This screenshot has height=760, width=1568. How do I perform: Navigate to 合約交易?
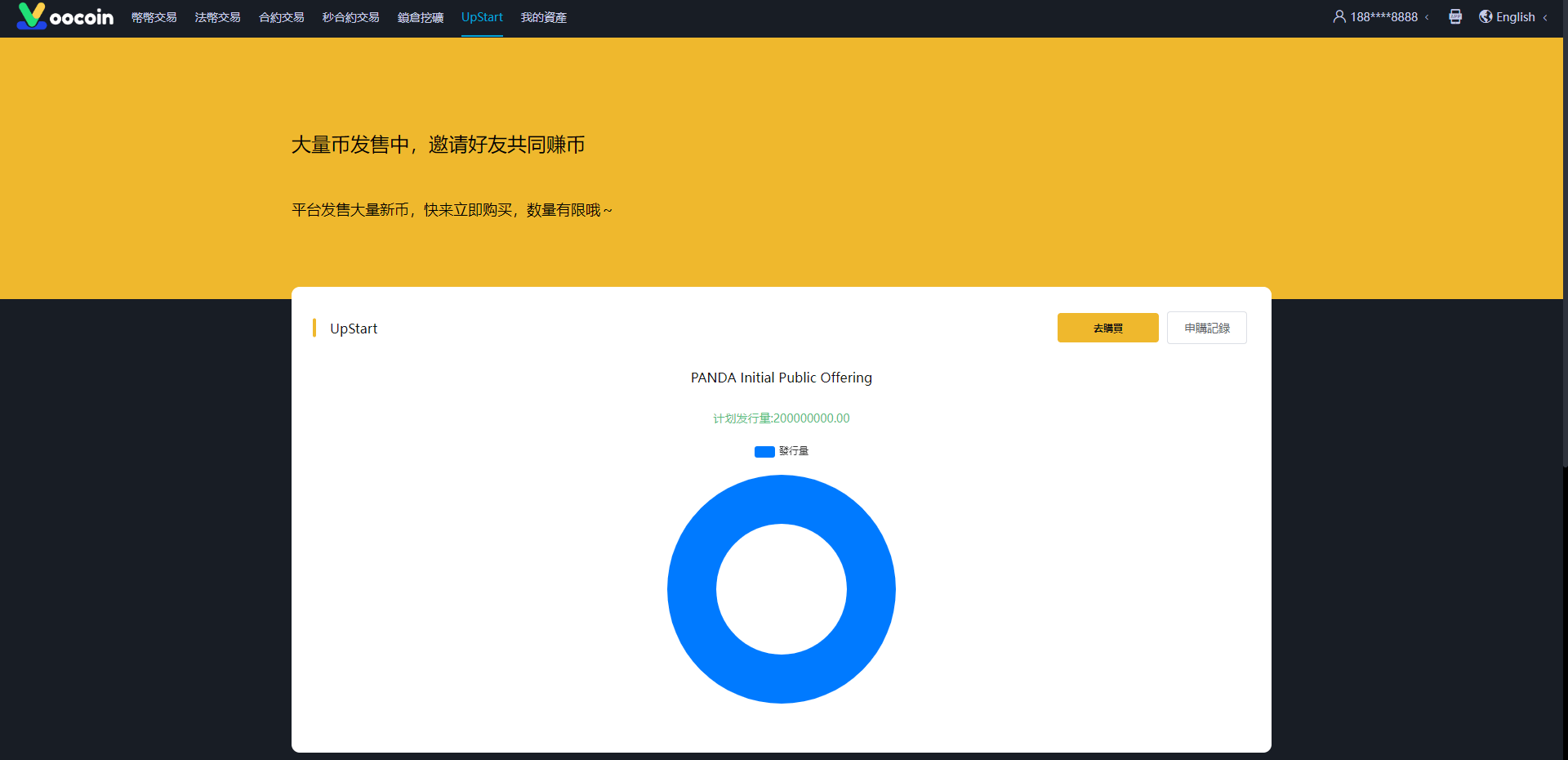click(x=281, y=17)
